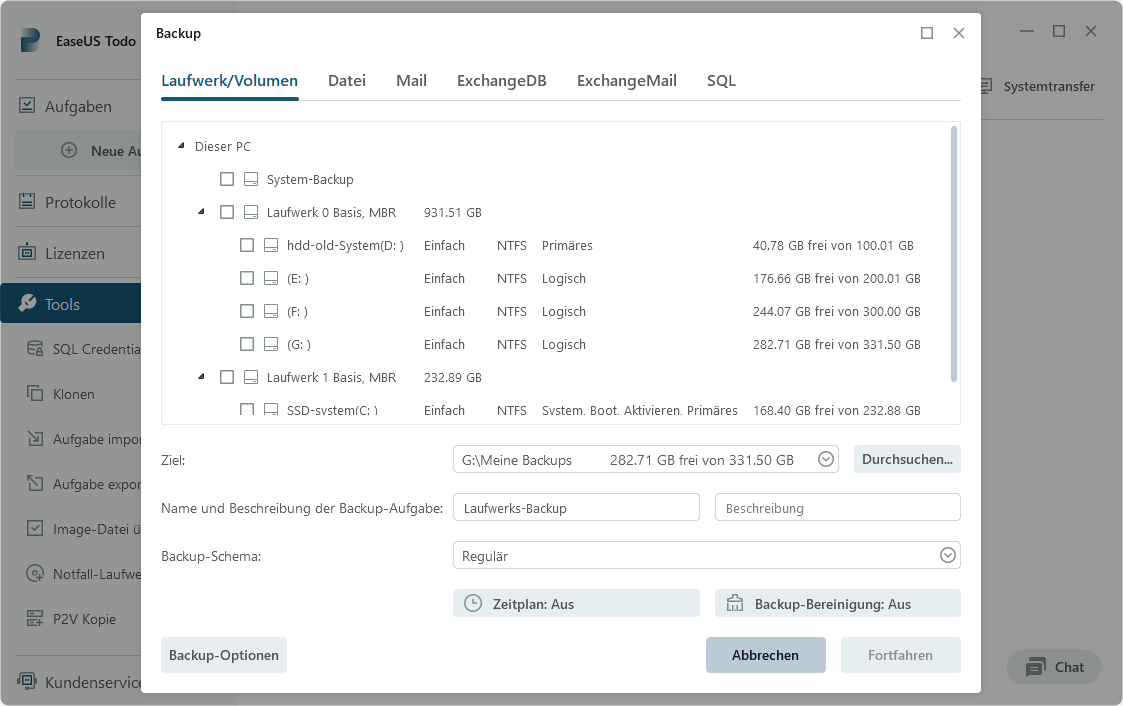Open the Notfall-Laufwerk tool
Screen dimensions: 1123x706
click(x=85, y=573)
